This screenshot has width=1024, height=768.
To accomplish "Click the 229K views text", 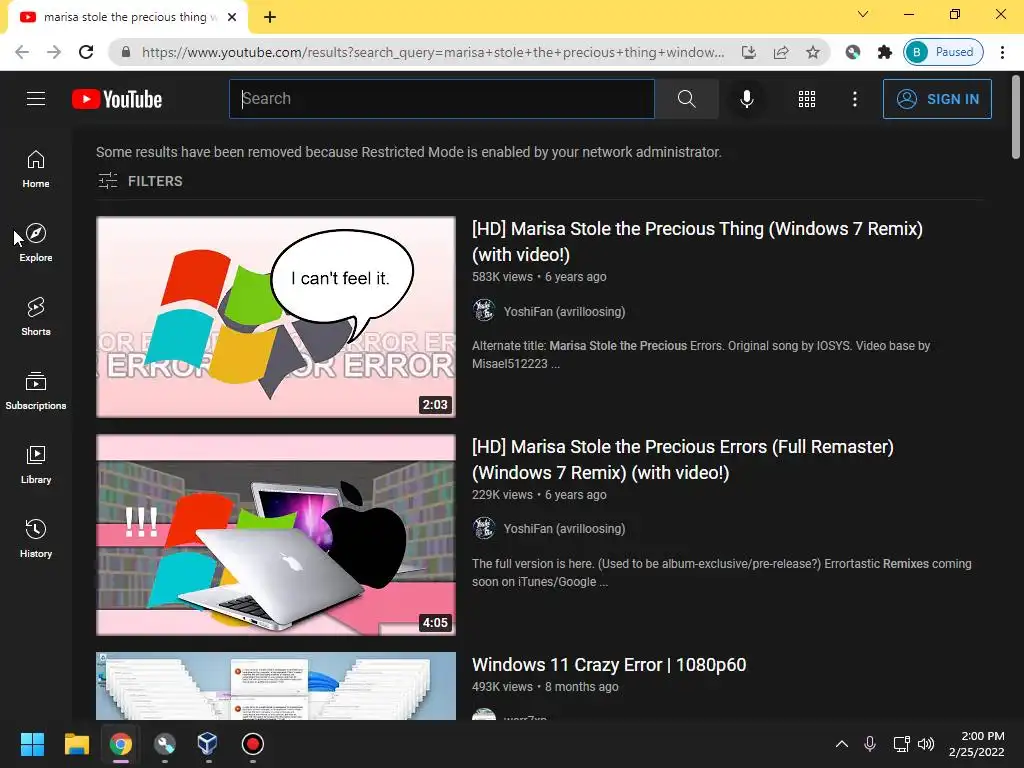I will point(502,495).
